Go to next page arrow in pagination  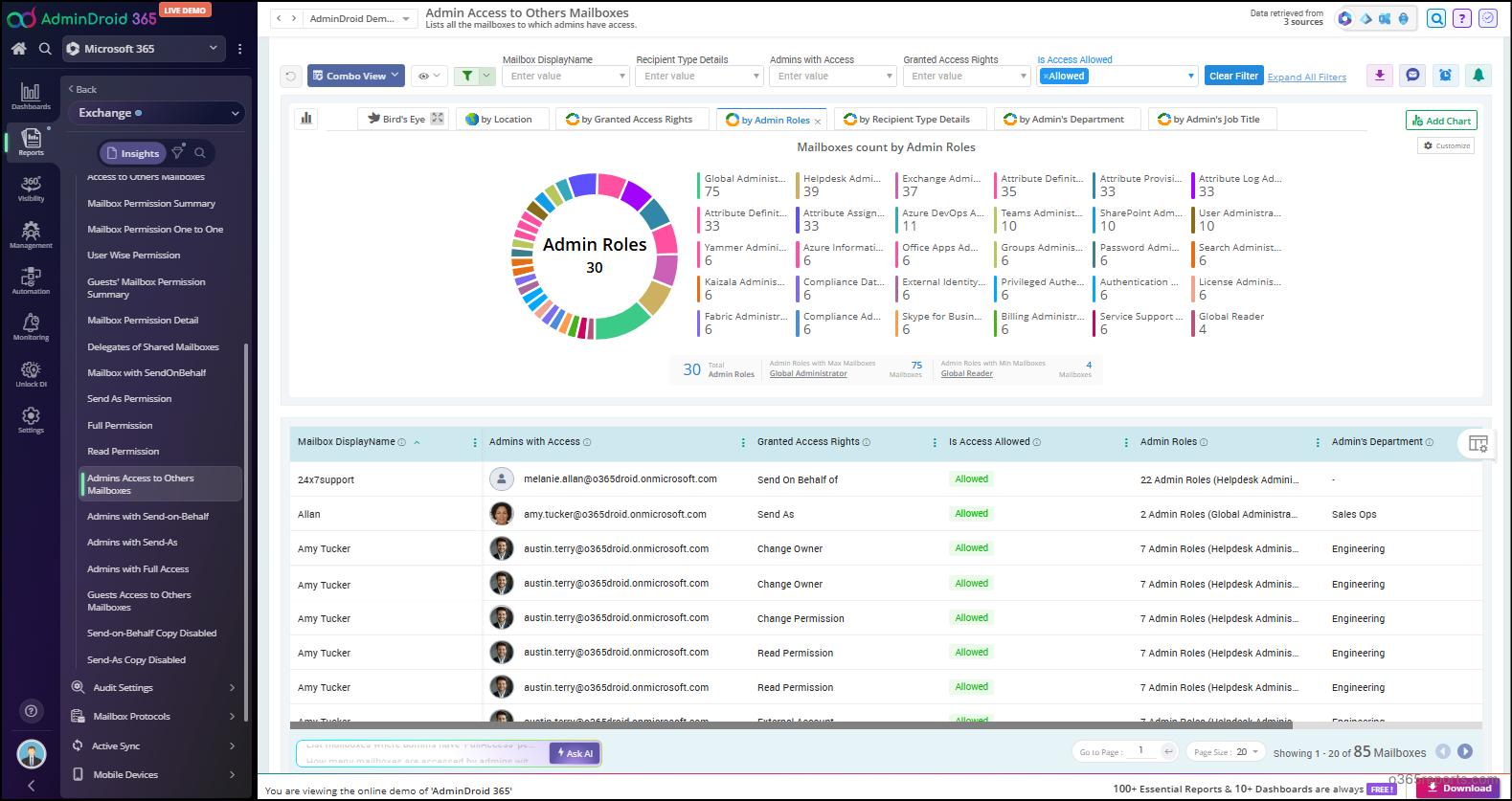[x=1465, y=752]
